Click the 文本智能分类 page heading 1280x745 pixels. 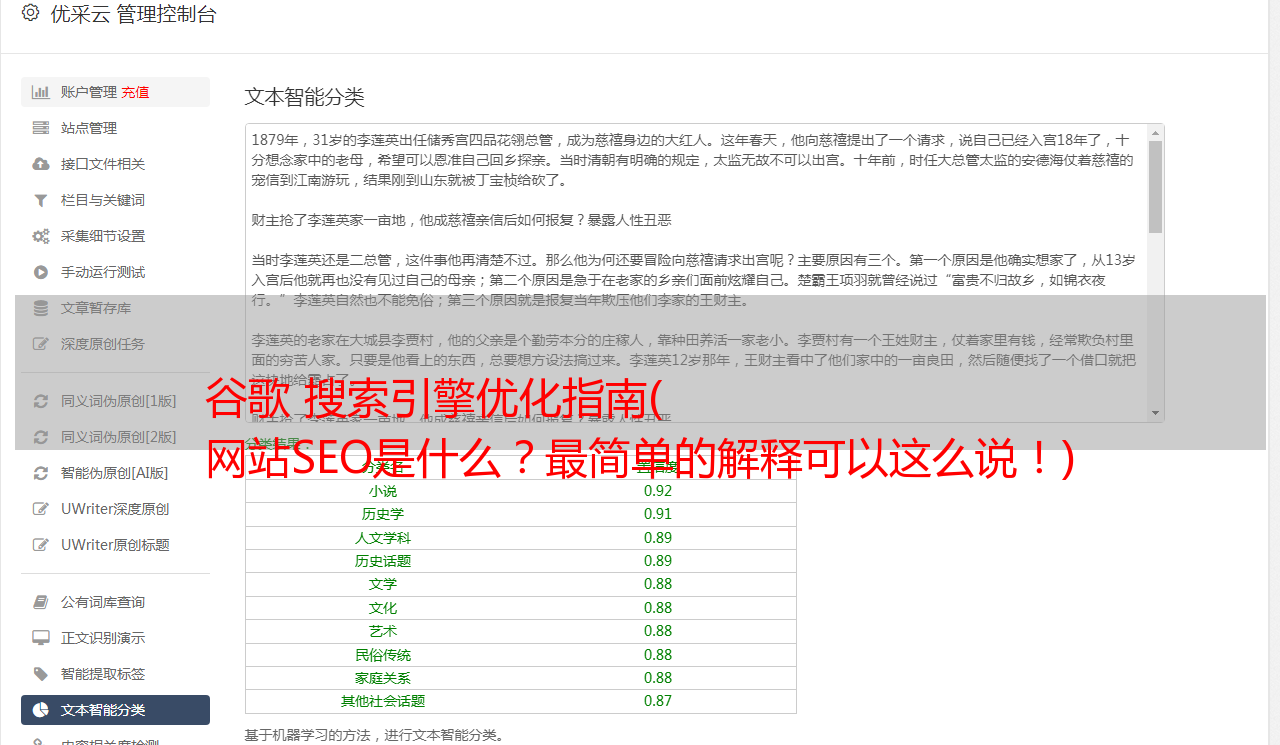coord(305,97)
